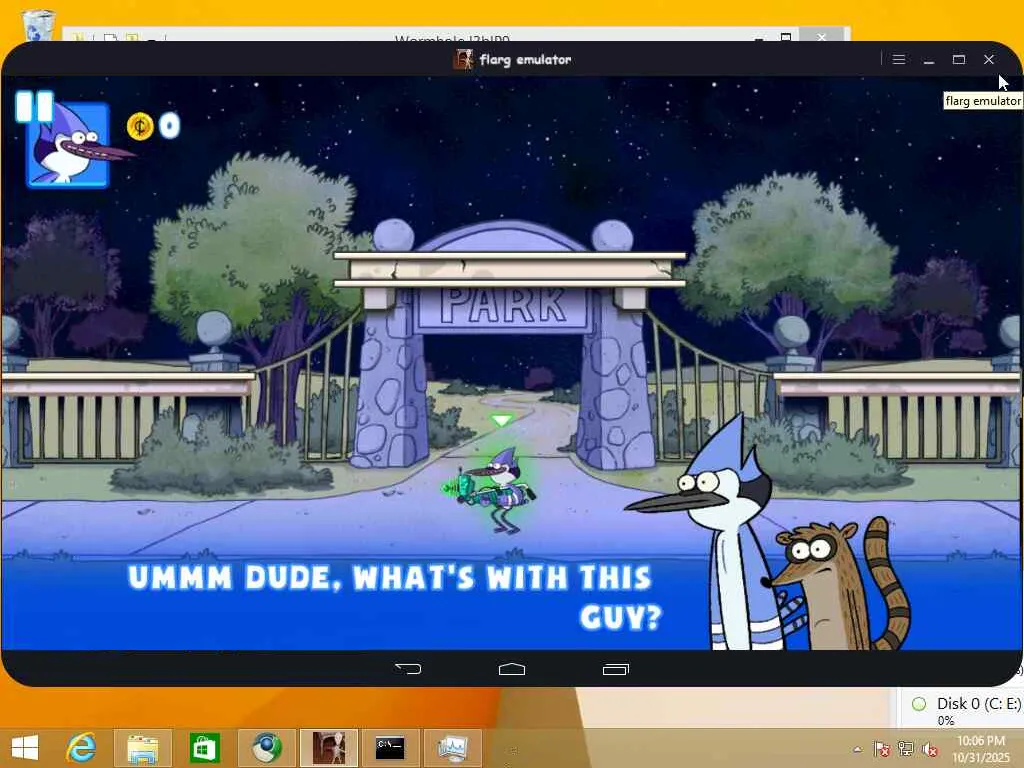Viewport: 1024px width, 768px height.
Task: Tap the Android recent apps button
Action: point(615,669)
